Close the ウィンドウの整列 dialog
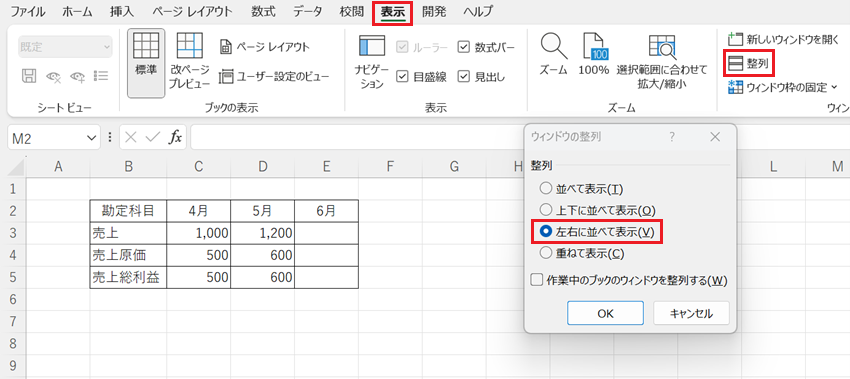This screenshot has width=850, height=379. pos(715,137)
